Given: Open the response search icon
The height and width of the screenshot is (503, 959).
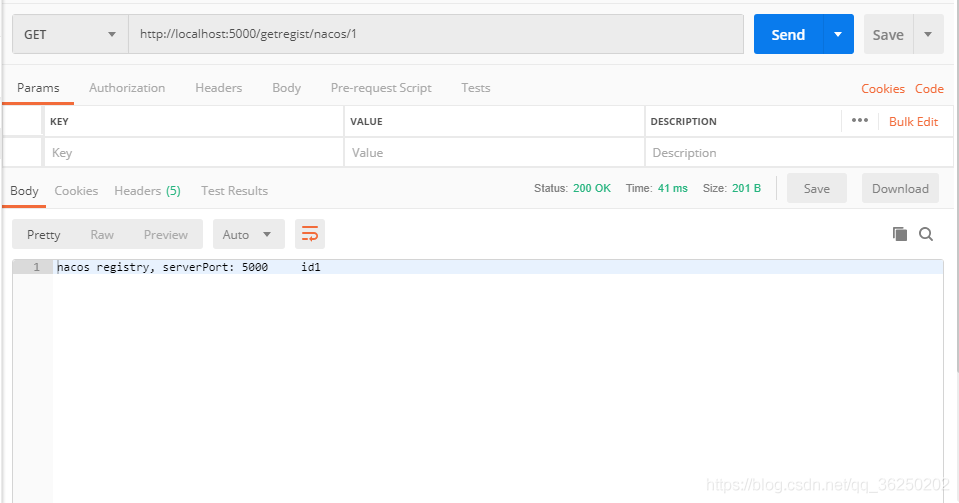Looking at the screenshot, I should [926, 234].
